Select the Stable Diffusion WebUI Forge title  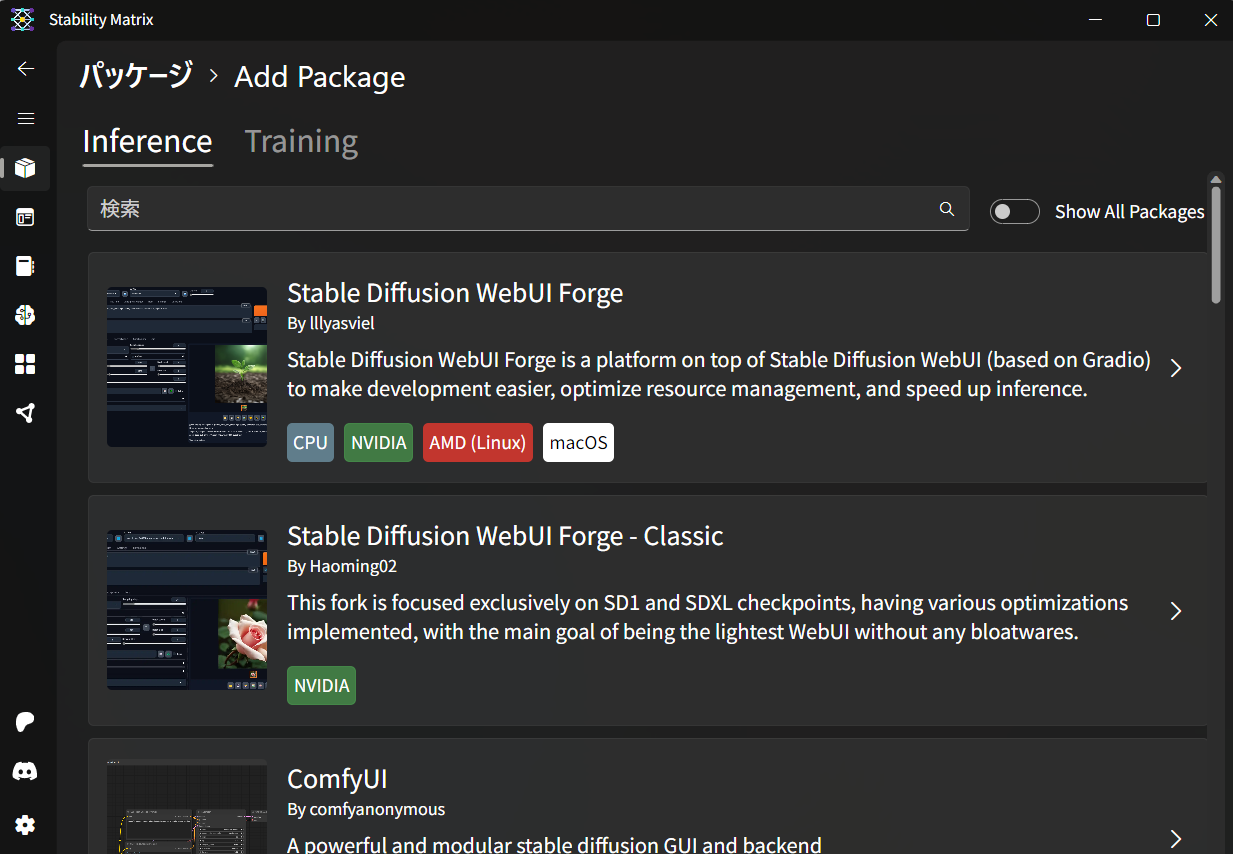pyautogui.click(x=455, y=293)
